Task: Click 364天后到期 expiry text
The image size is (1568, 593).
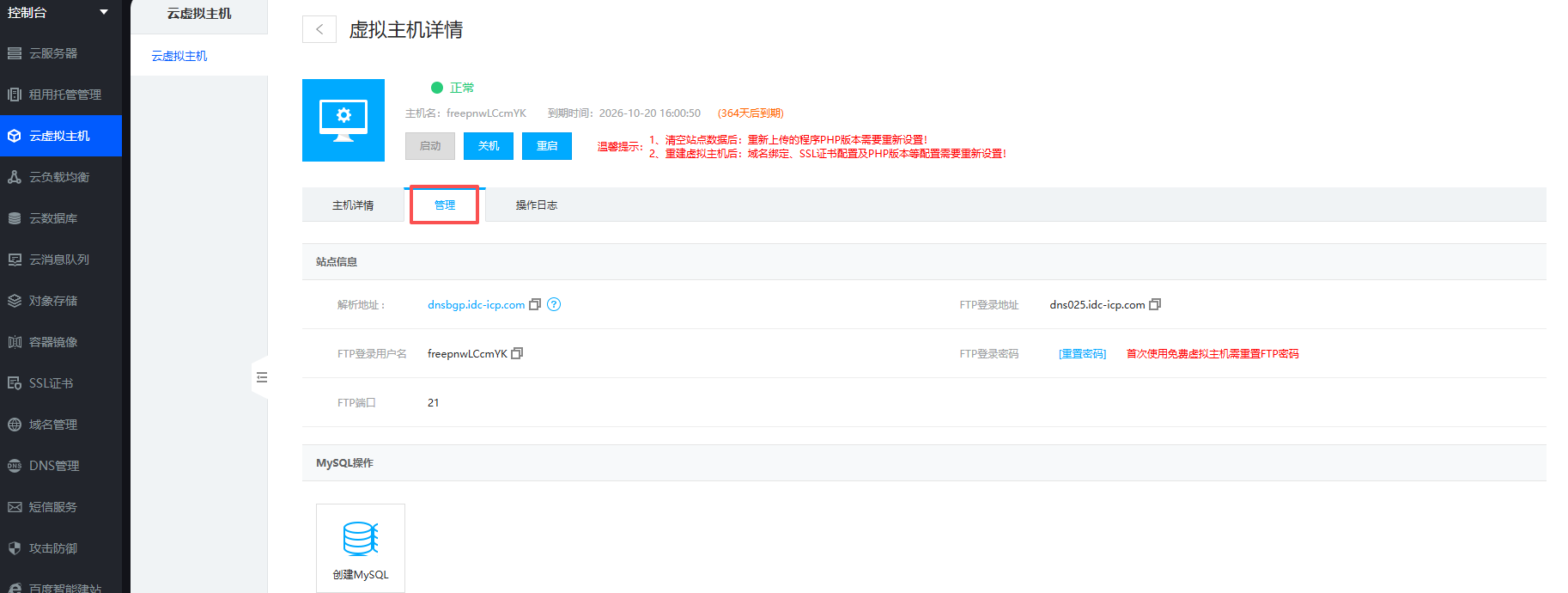Action: click(751, 113)
